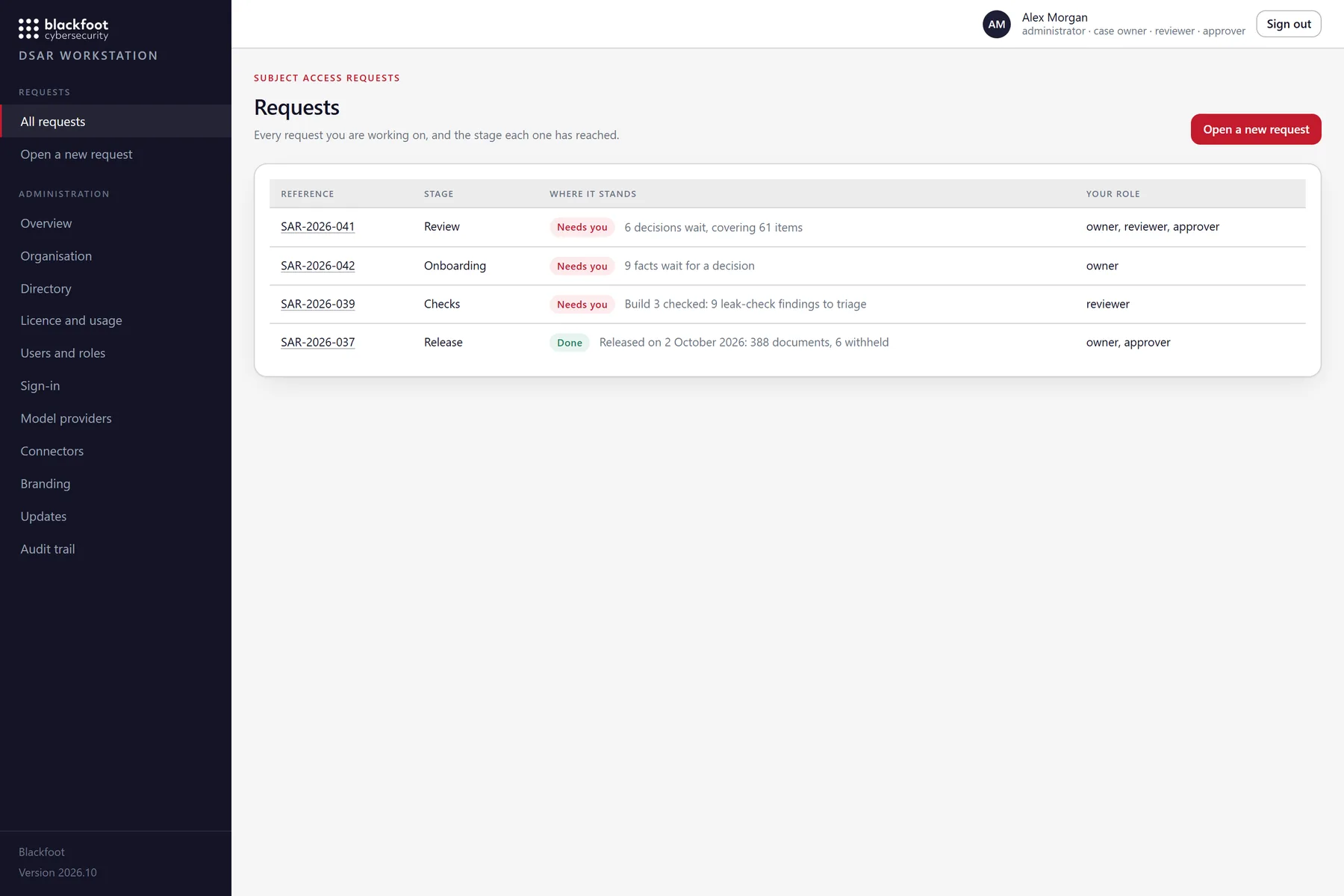Click 'owner, reviewer, approver' role cell
1344x896 pixels.
(x=1152, y=227)
